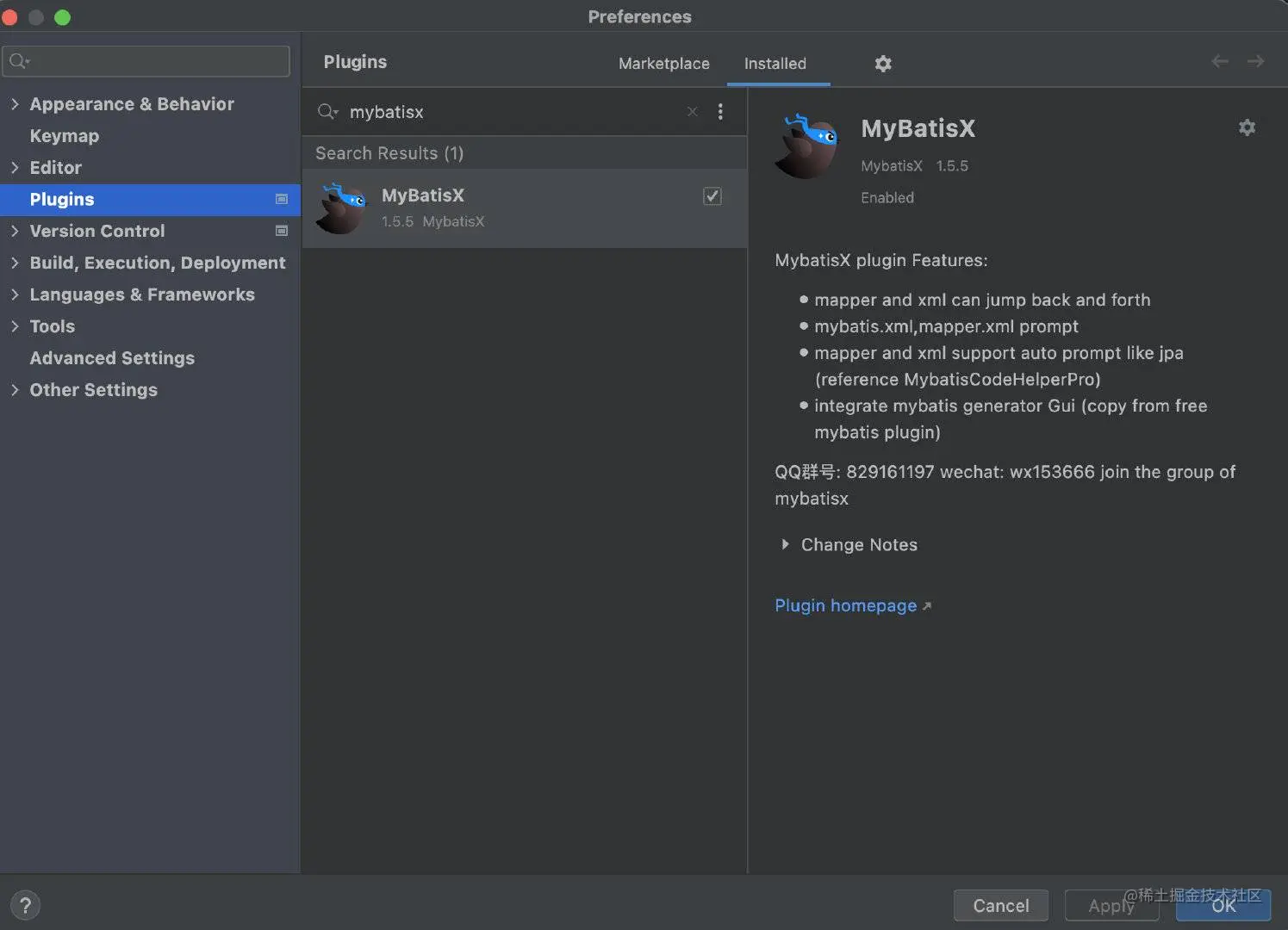The image size is (1288, 930).
Task: Click the Appearance & Behavior label
Action: 132,104
